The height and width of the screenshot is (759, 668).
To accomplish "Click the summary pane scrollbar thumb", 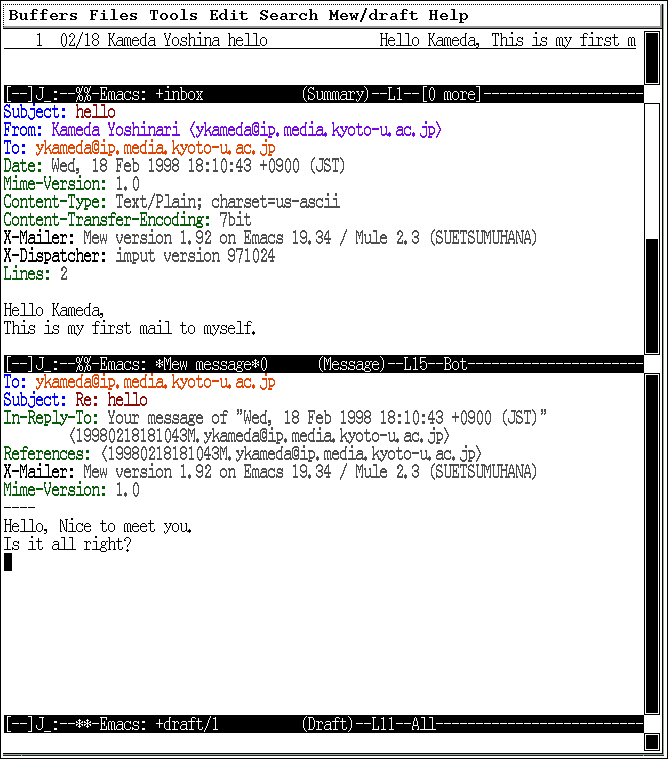I will tap(652, 59).
